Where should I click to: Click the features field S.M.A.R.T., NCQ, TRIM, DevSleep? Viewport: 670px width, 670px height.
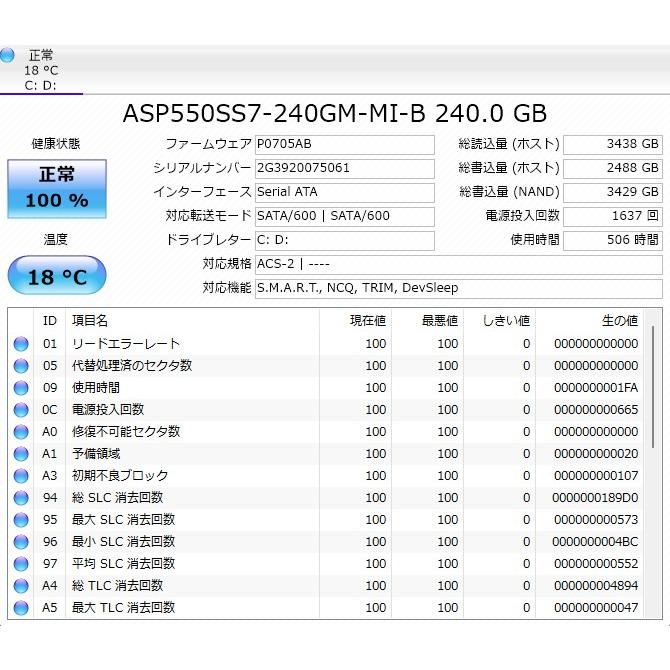pos(459,289)
